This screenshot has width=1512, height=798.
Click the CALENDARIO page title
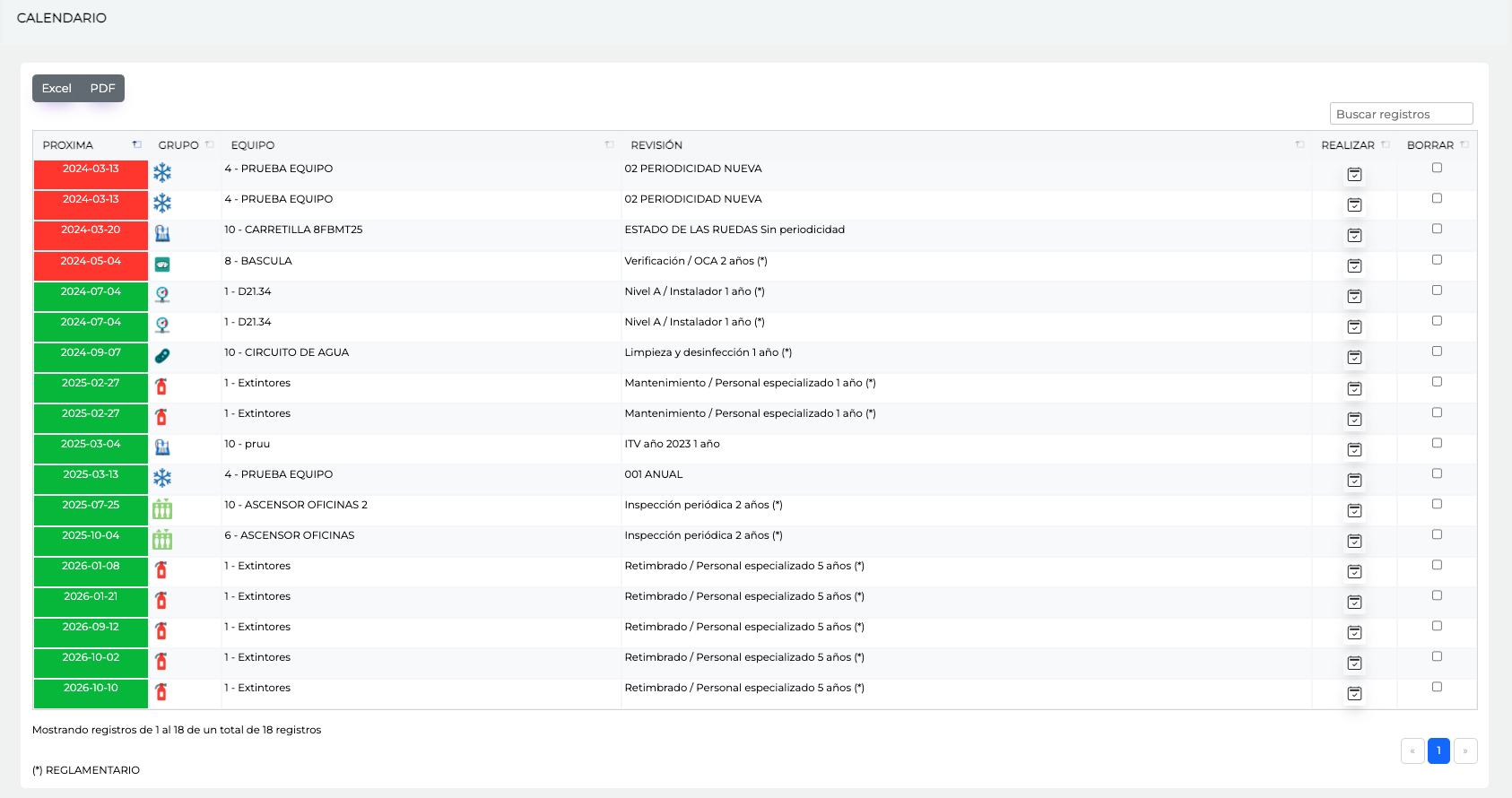[x=62, y=18]
